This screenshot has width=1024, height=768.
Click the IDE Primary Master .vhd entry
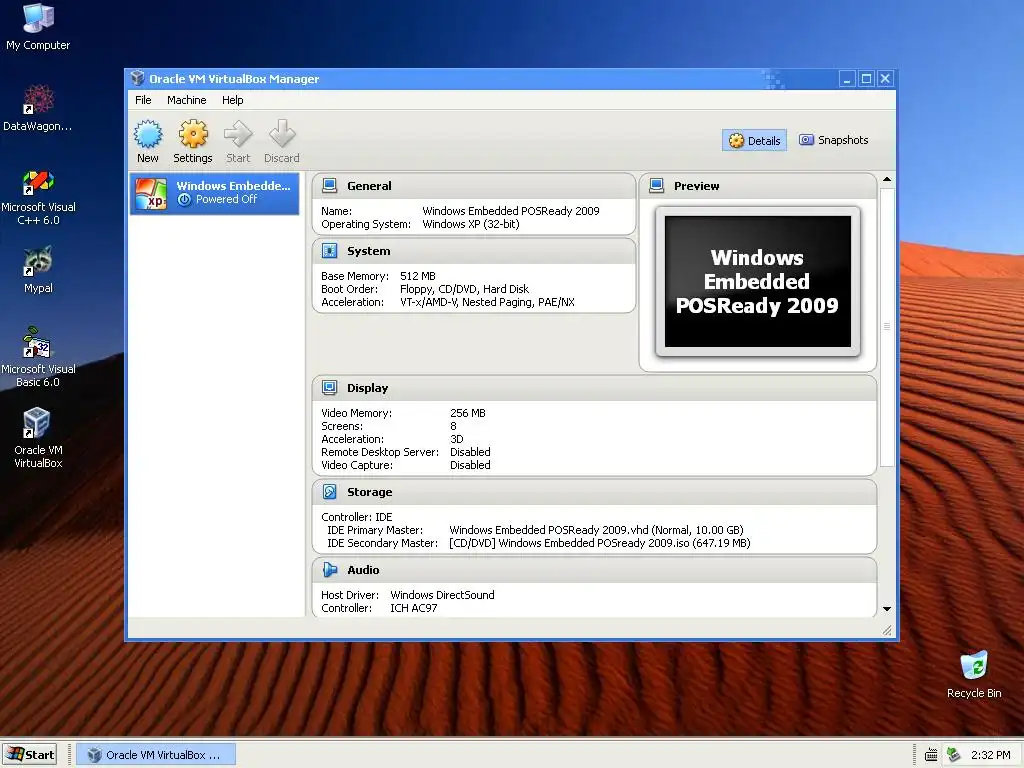596,530
